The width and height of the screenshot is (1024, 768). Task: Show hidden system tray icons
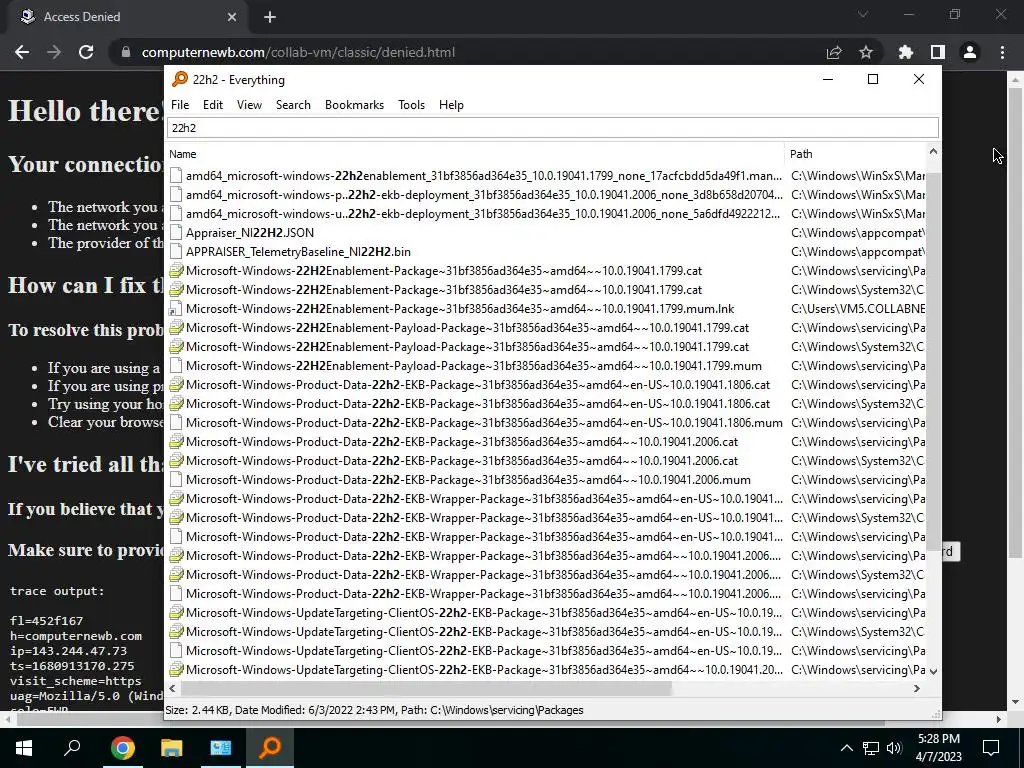(846, 748)
